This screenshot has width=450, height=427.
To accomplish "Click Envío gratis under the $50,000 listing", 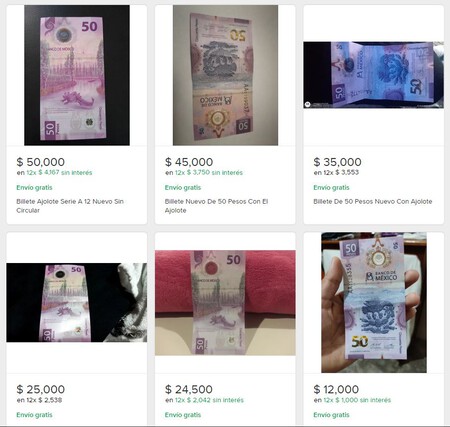I will [x=34, y=187].
